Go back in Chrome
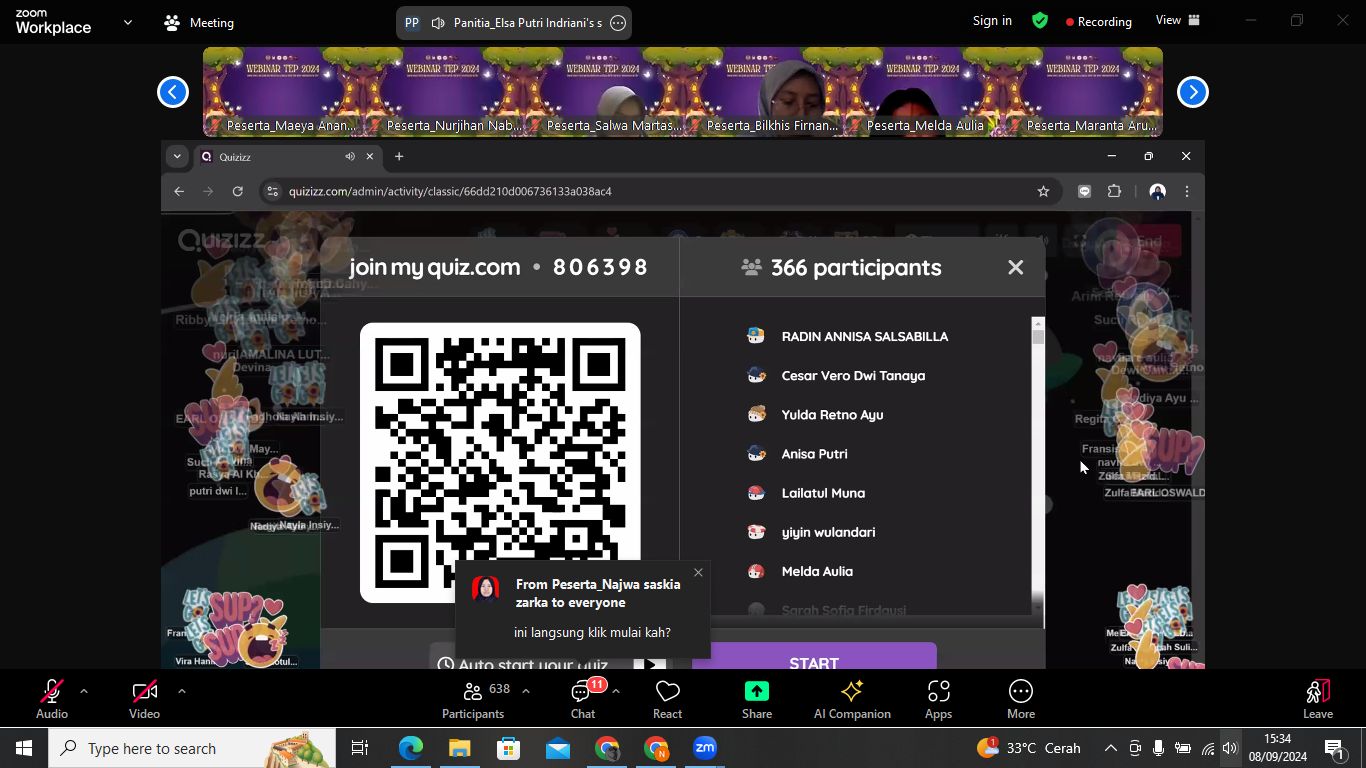 [x=179, y=191]
